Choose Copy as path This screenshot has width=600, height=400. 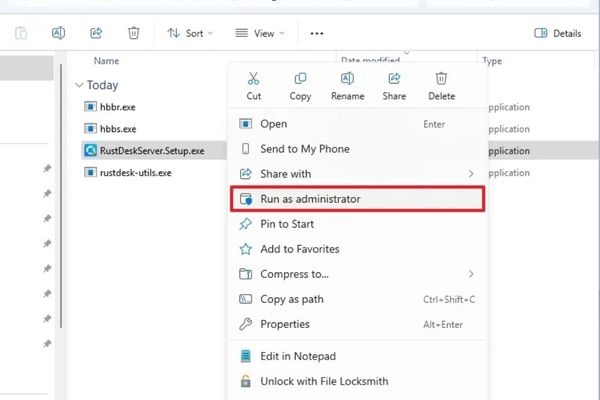pos(357,299)
